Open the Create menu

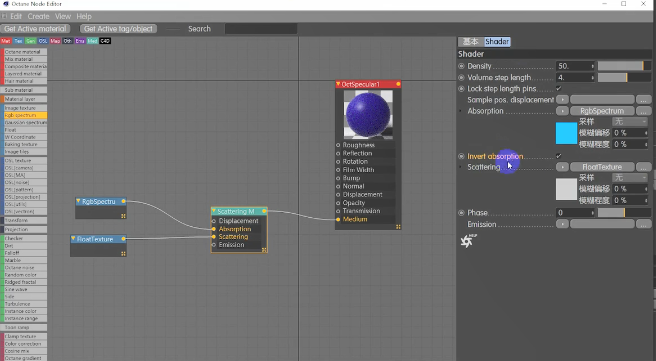(38, 16)
